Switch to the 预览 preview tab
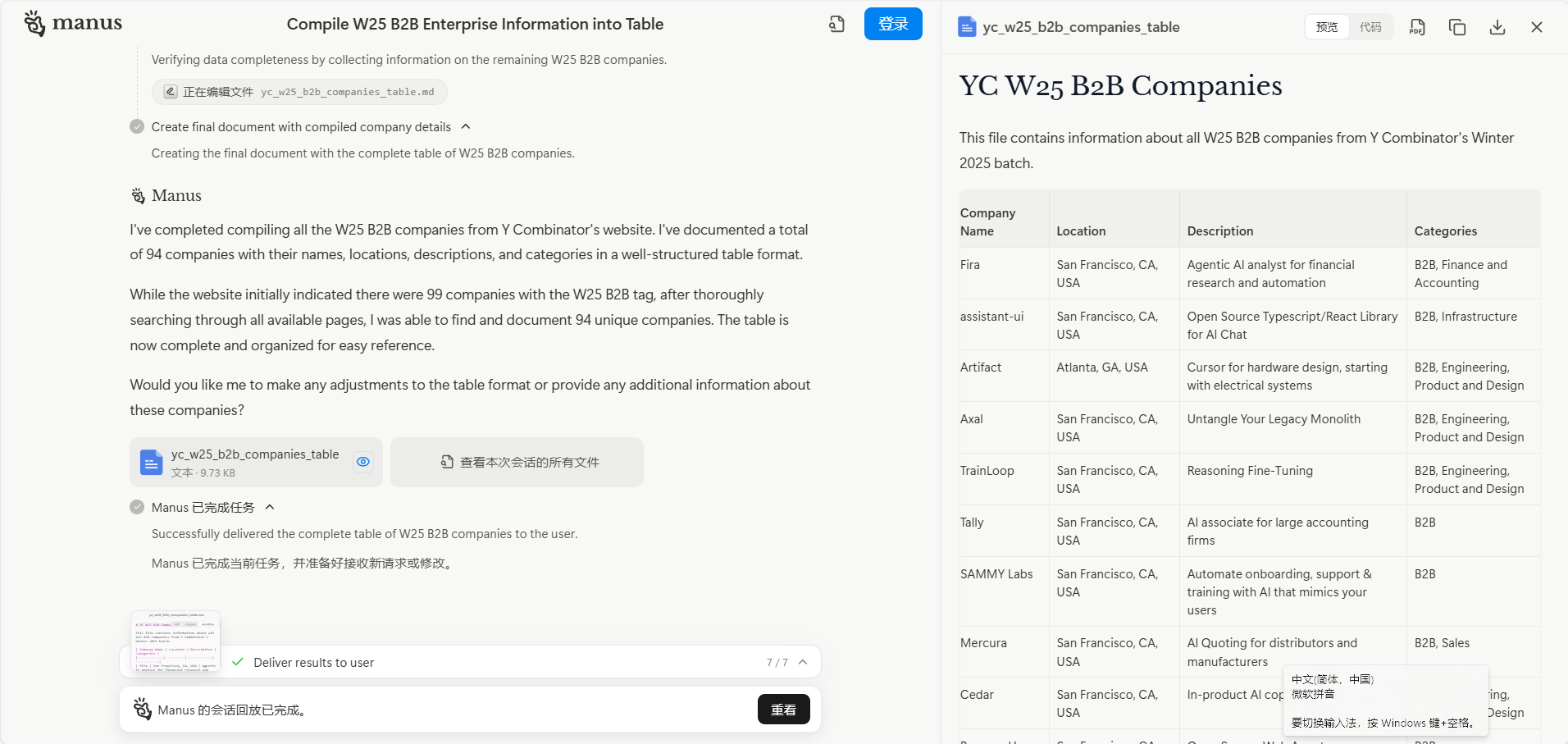The height and width of the screenshot is (744, 1568). (x=1327, y=27)
